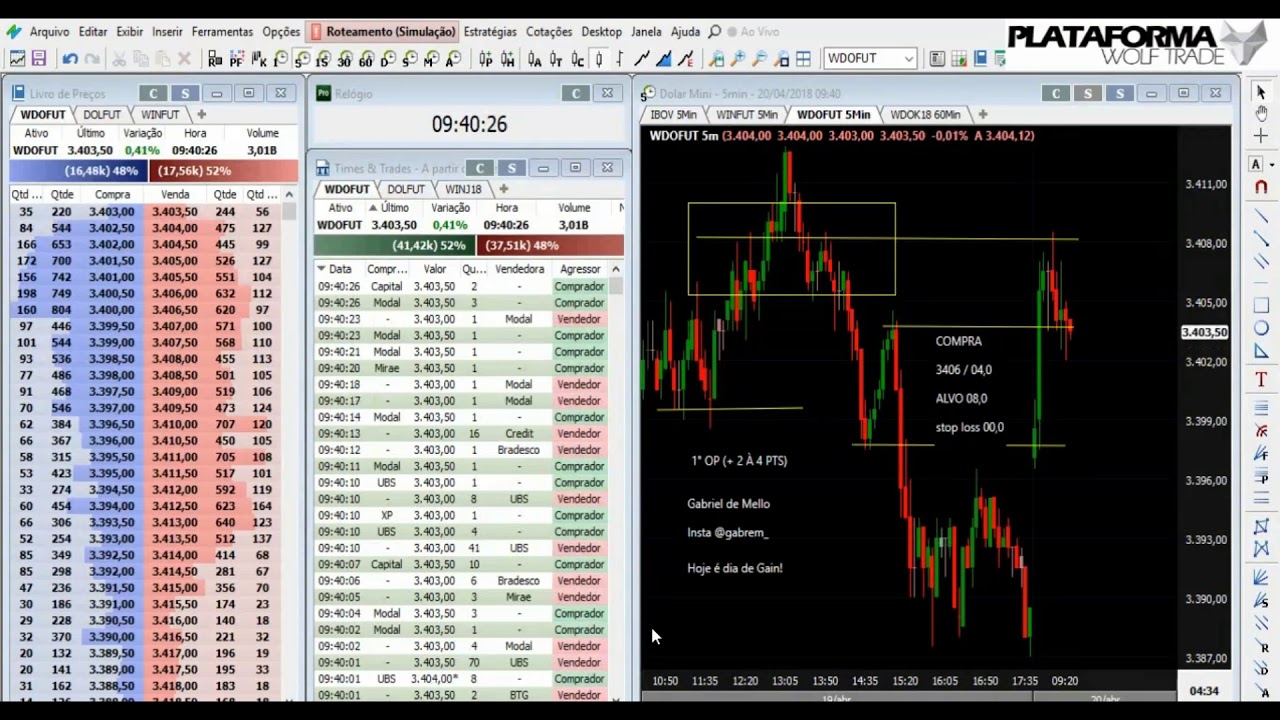Select the hand pan tool
The image size is (1280, 720).
pyautogui.click(x=1261, y=113)
